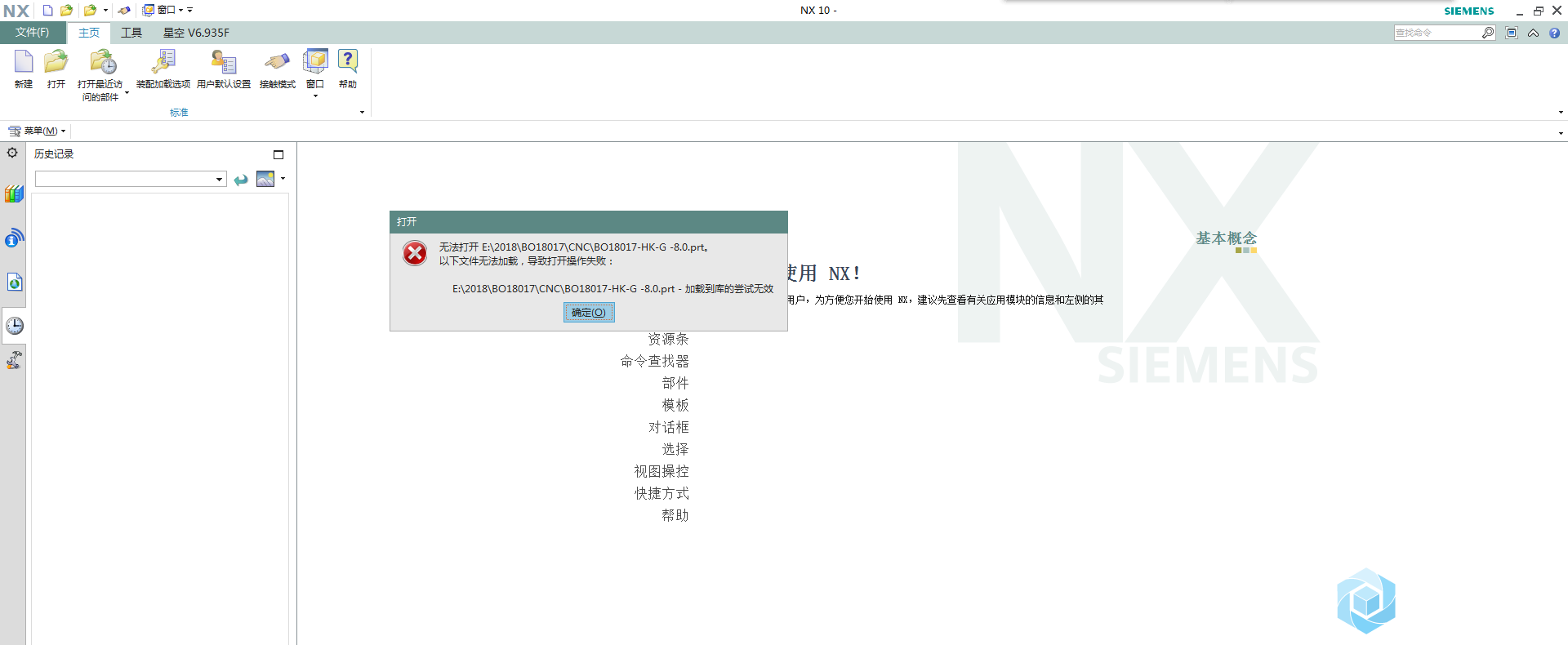Click the 打开 dialog title bar
Viewport: 1568px width, 645px height.
[x=589, y=222]
